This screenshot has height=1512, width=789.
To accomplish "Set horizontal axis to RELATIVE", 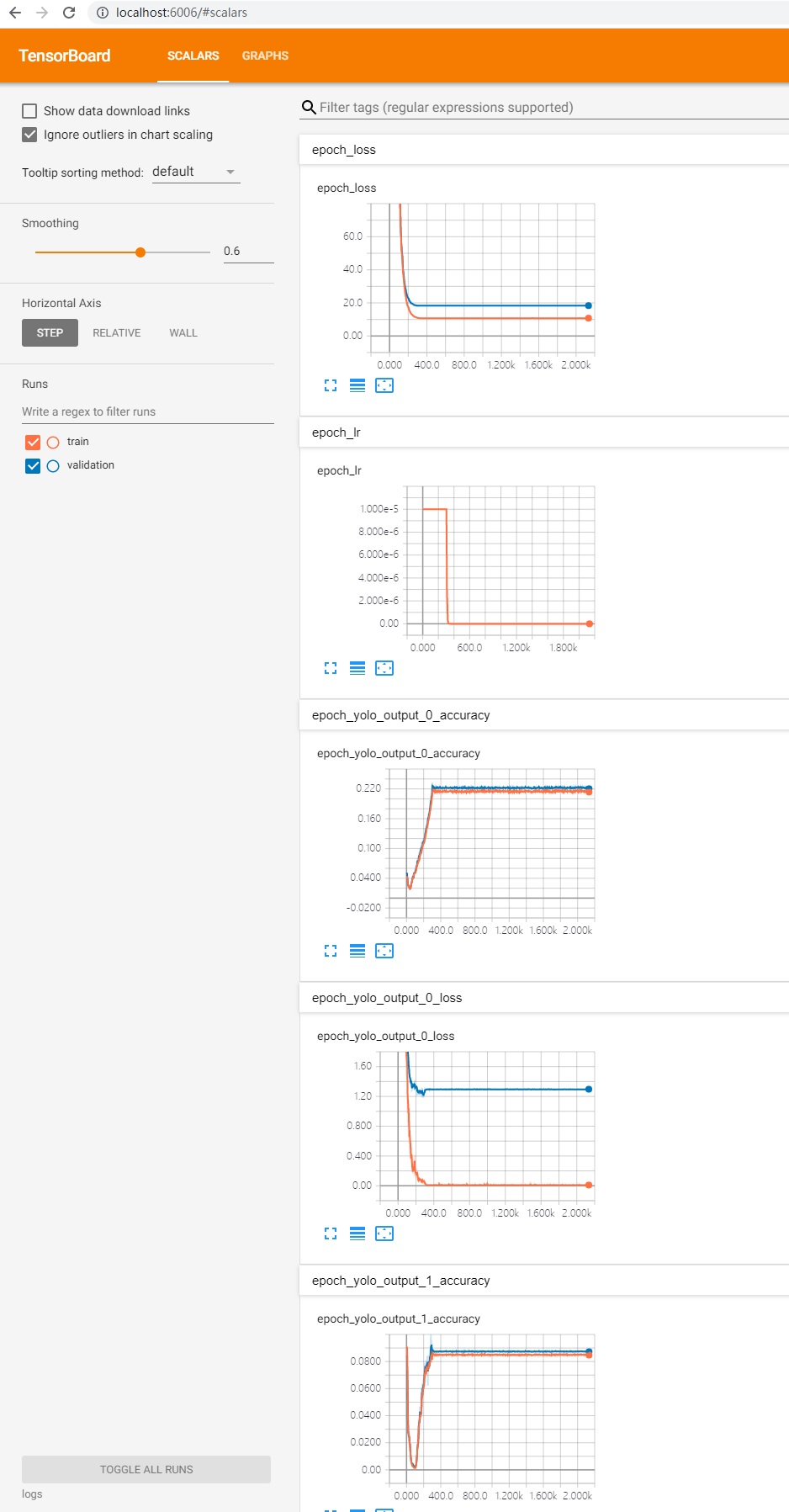I will [117, 333].
